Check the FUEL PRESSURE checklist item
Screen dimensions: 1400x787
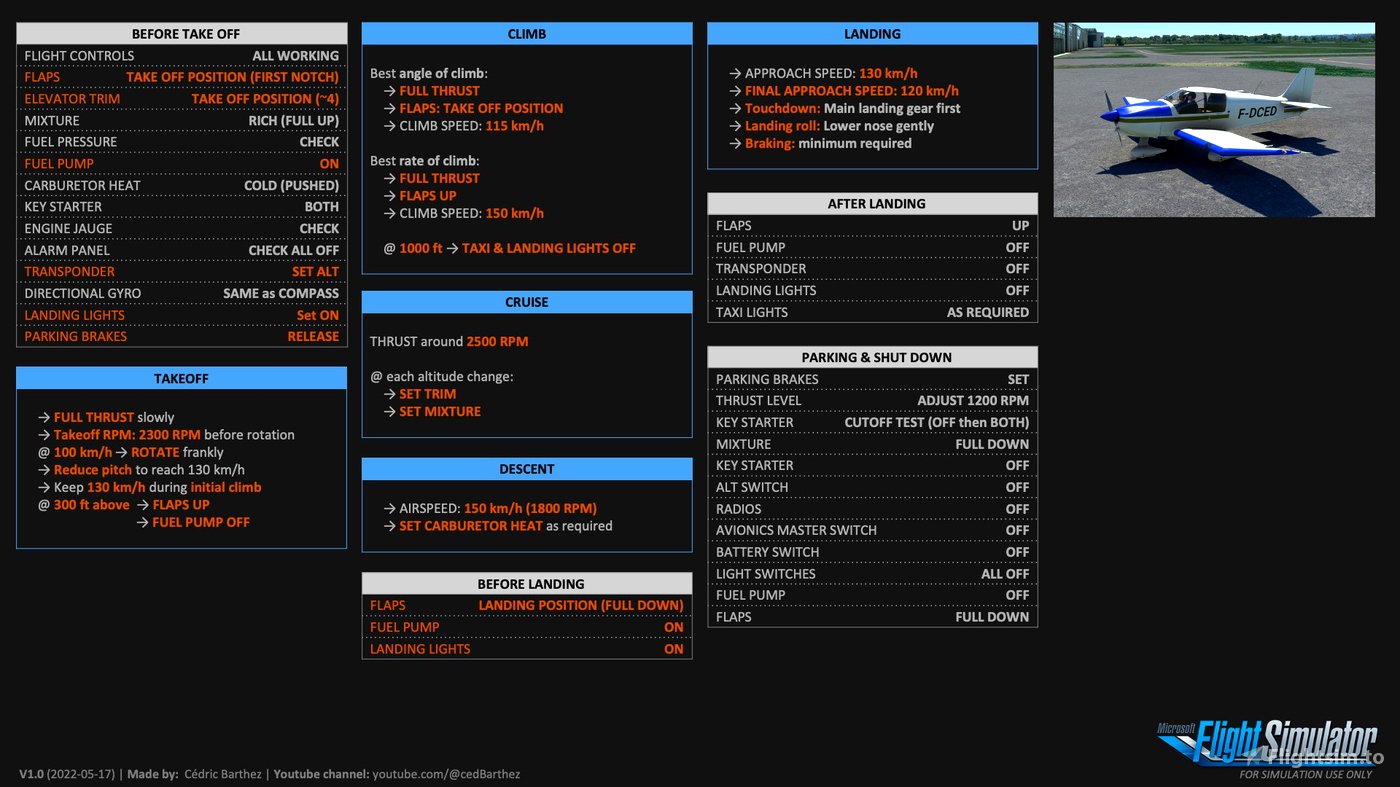pos(180,141)
